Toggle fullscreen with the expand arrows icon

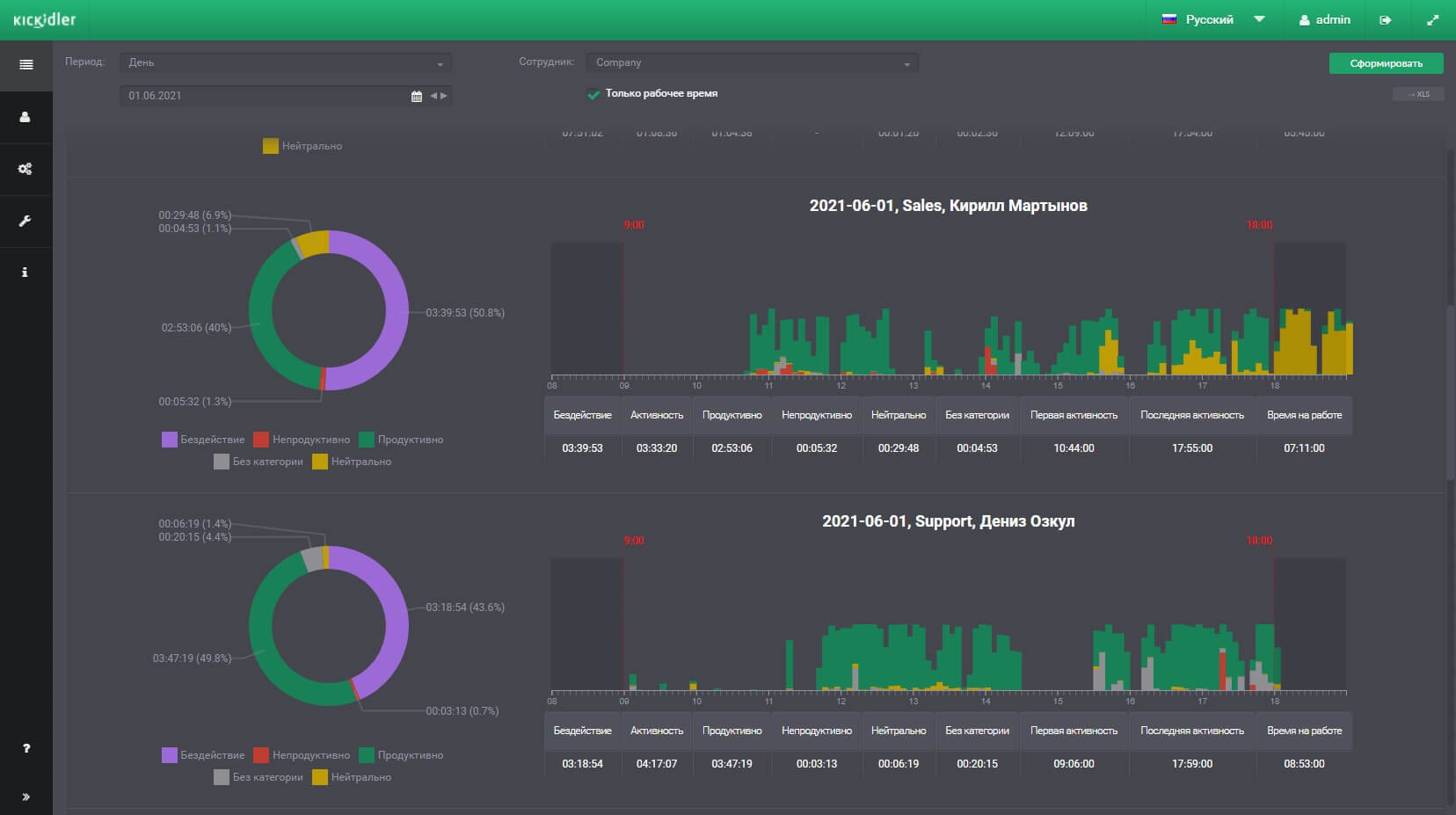[x=1432, y=19]
